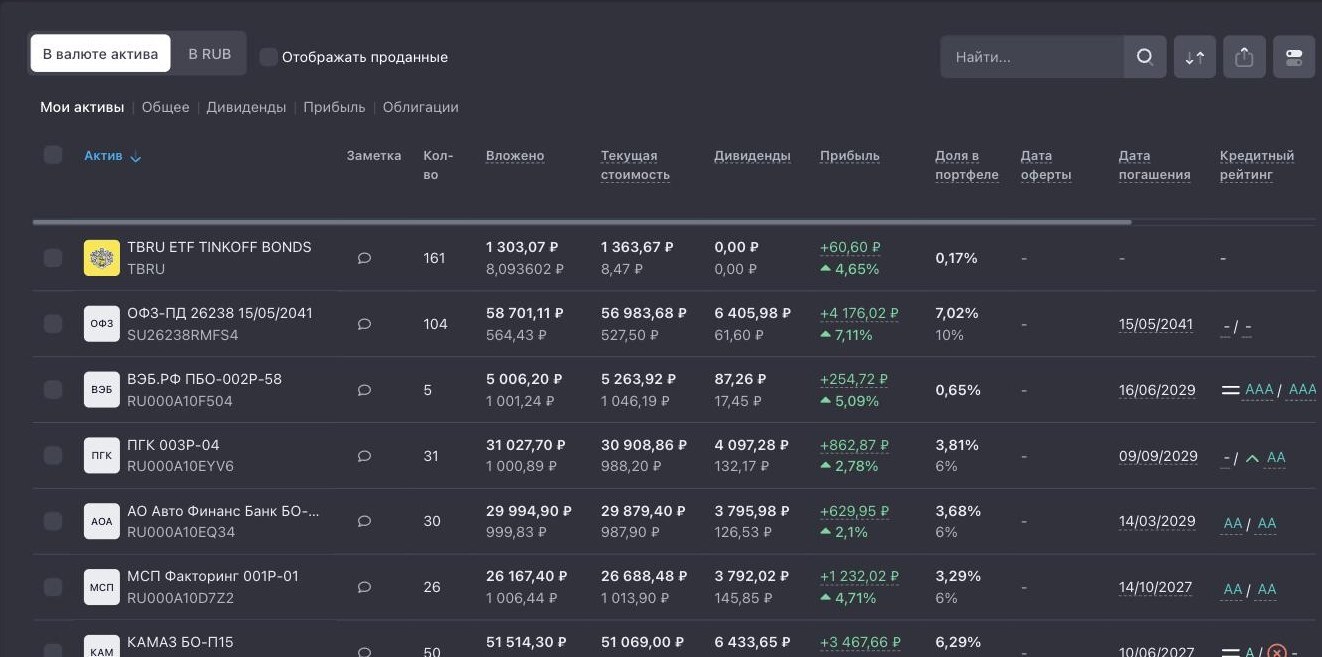Open note icon for ОФЗ-ПД 26238 row
This screenshot has width=1322, height=657.
tap(364, 324)
